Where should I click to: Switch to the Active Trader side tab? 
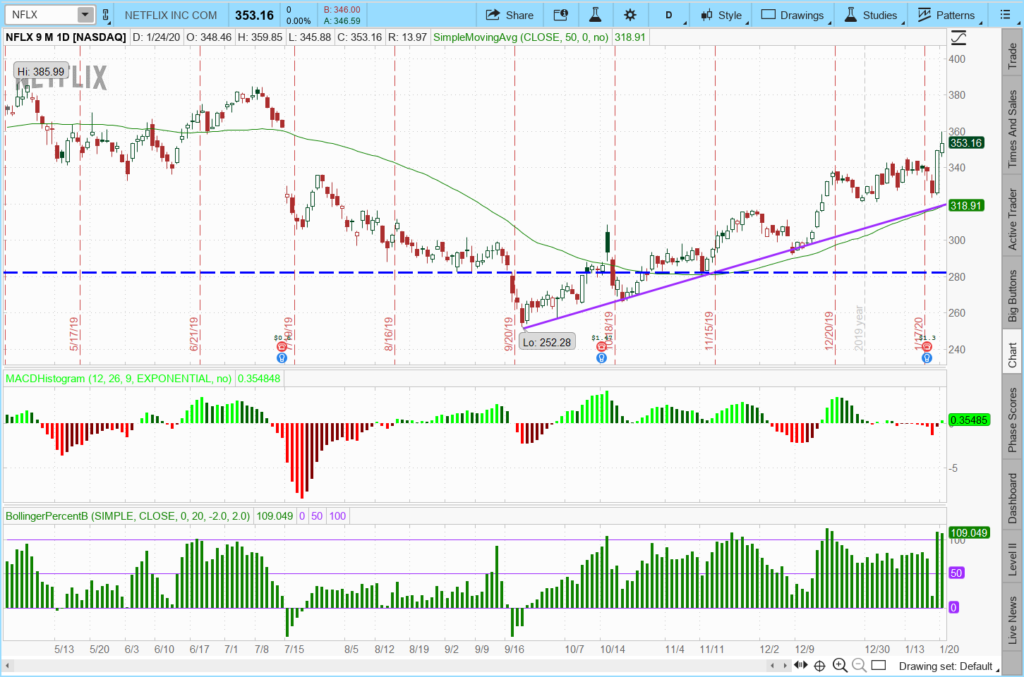click(1012, 217)
